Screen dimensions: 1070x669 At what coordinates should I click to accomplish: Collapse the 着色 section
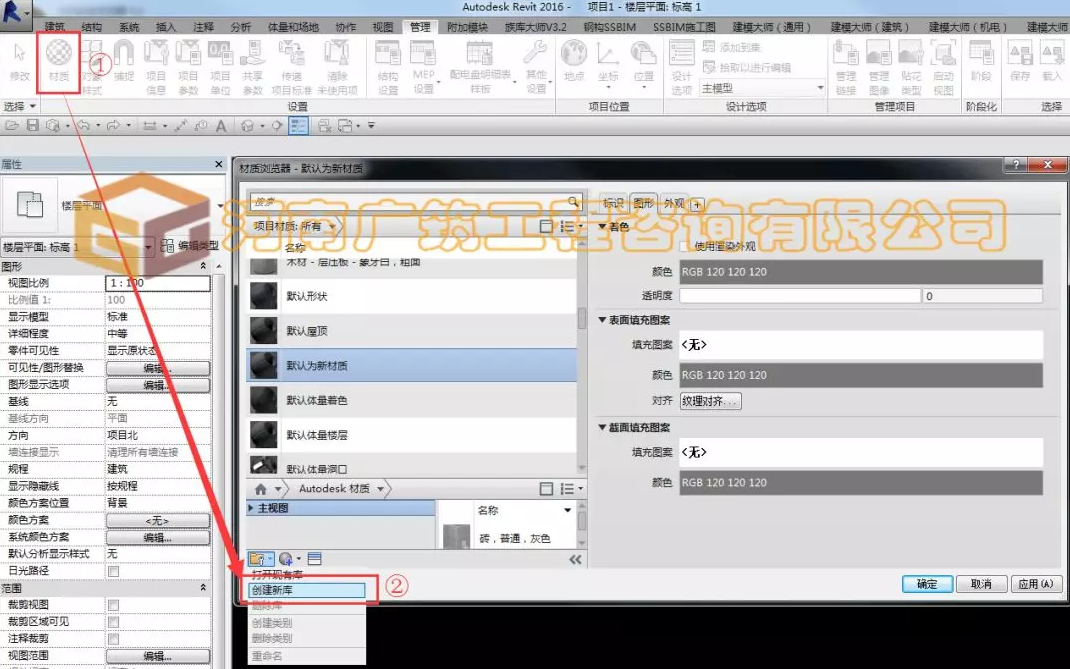tap(603, 226)
